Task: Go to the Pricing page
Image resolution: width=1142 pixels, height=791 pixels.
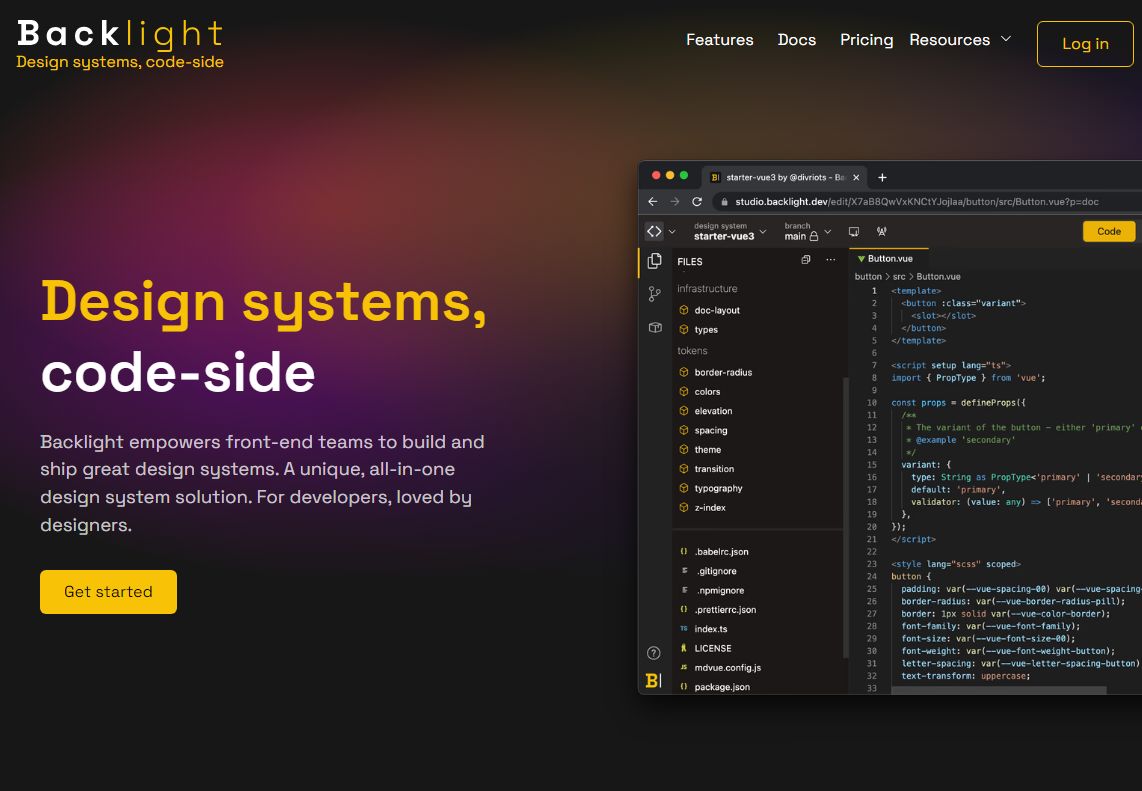Action: [x=866, y=40]
